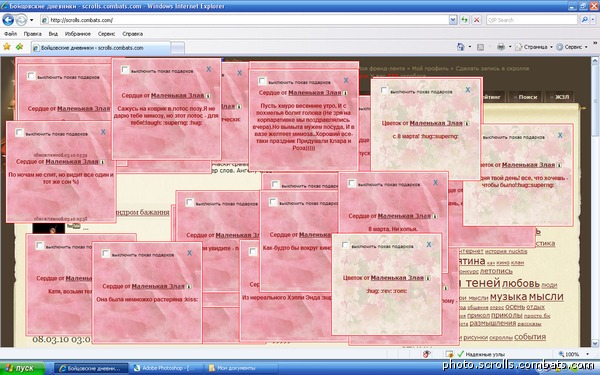The width and height of the screenshot is (600, 375).
Task: Open the address bar history dropdown
Action: tap(453, 20)
